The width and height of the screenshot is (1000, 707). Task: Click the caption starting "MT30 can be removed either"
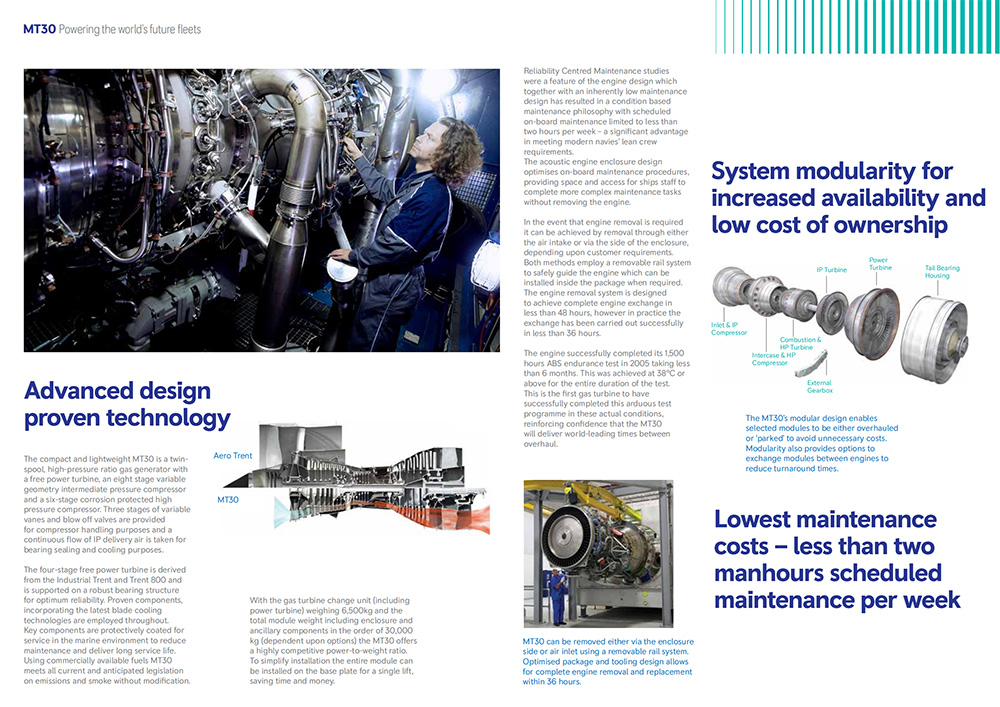pos(608,662)
